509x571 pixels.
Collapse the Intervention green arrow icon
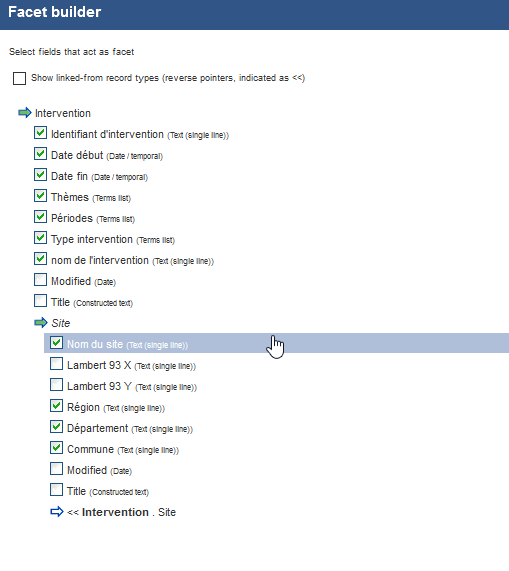click(x=25, y=113)
